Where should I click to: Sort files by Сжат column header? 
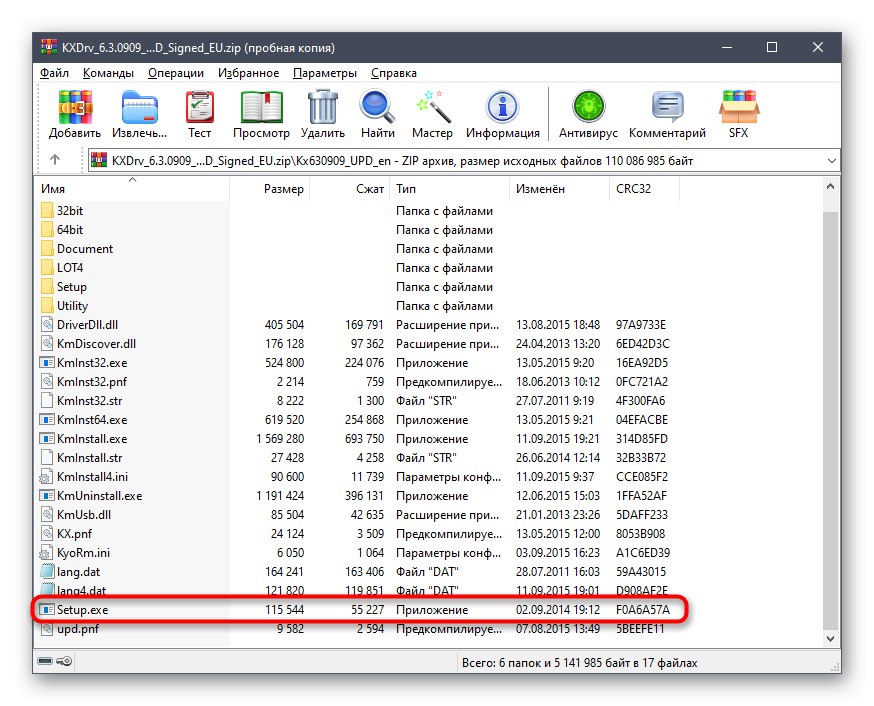click(349, 189)
